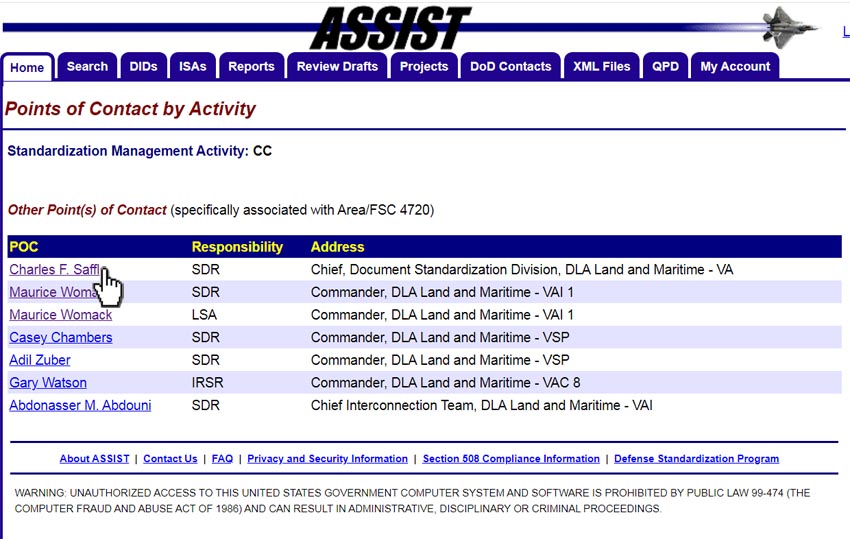
Task: Switch to the DIDs tab
Action: coord(143,67)
